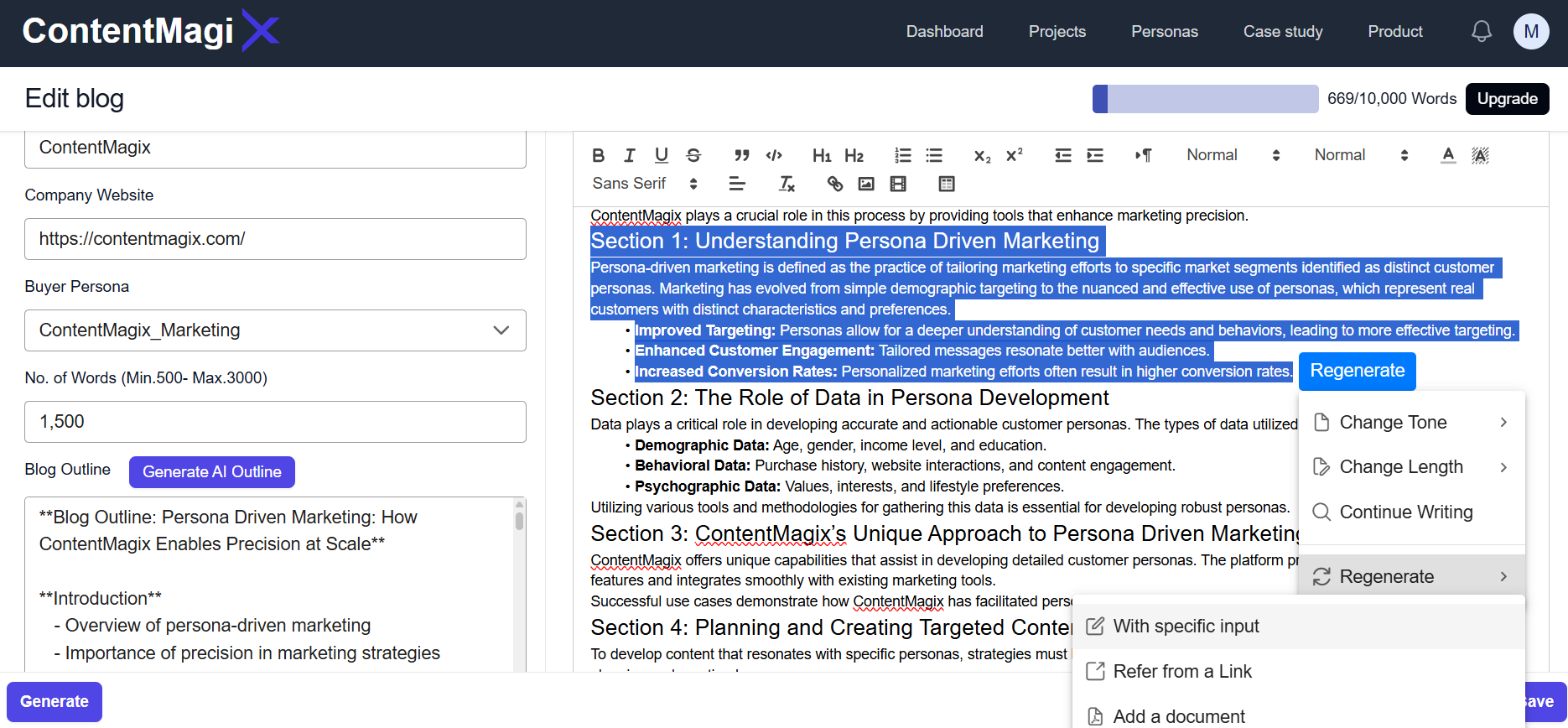Apply Heading 1 style

coord(822,155)
